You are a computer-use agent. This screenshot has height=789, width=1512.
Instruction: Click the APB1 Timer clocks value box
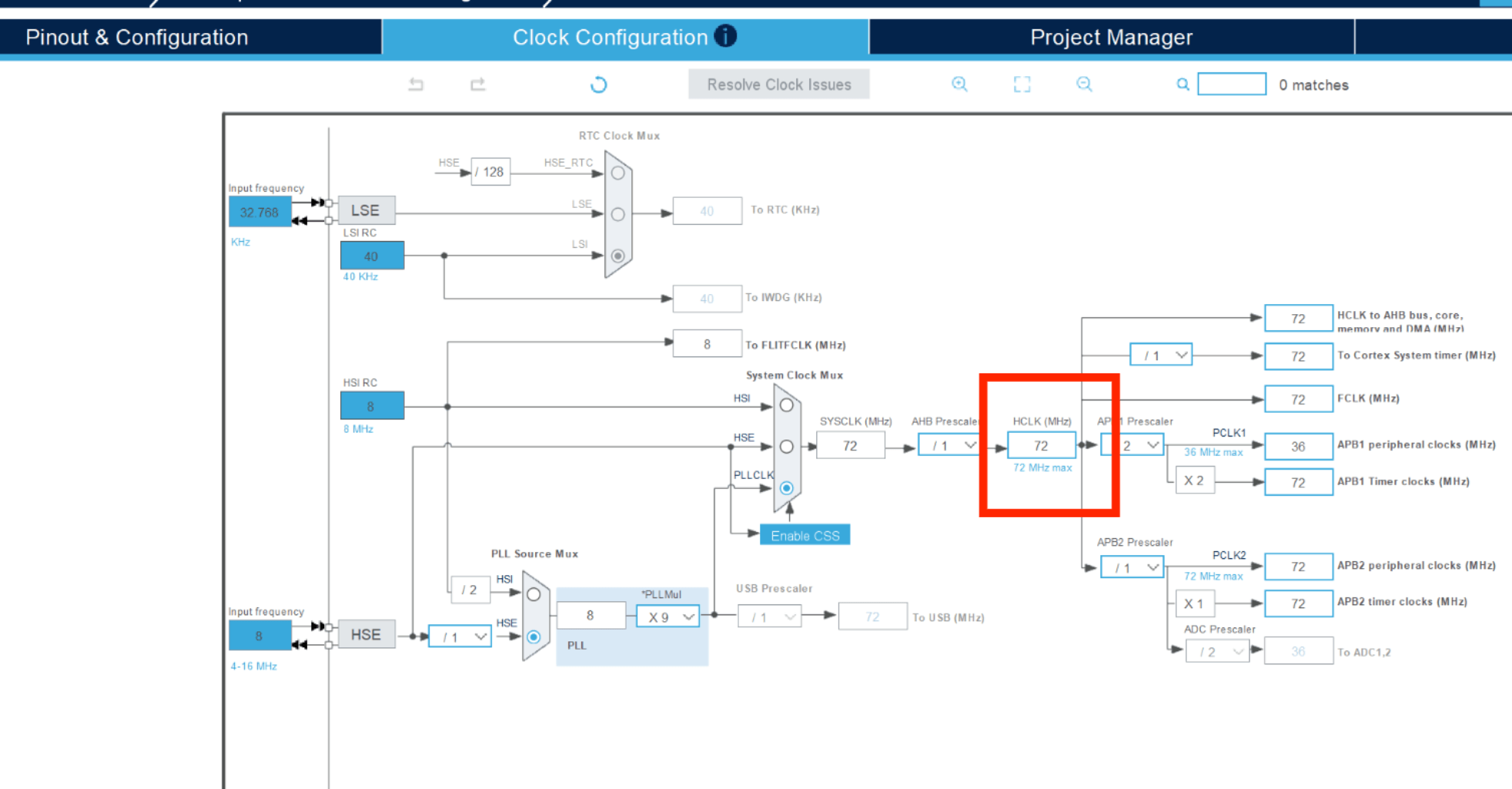(x=1298, y=482)
